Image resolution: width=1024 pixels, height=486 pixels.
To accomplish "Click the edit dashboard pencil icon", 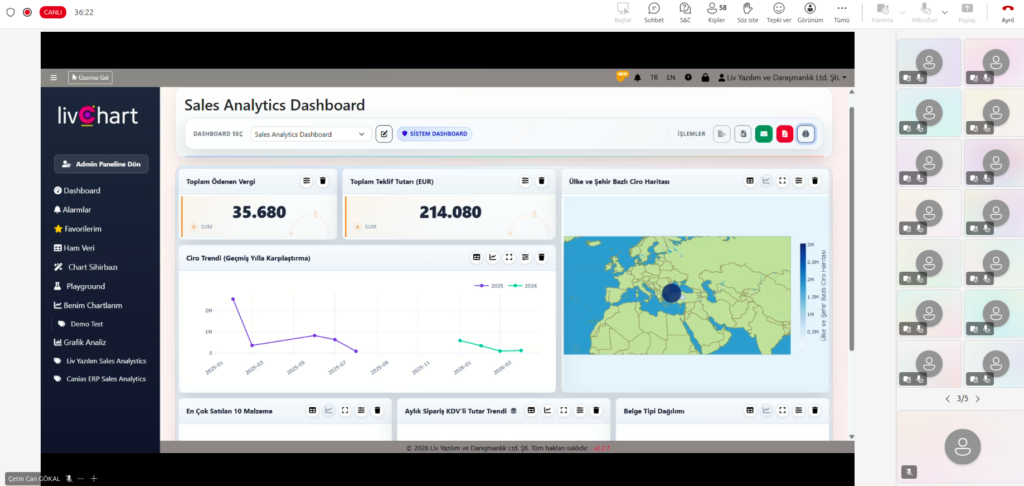I will (384, 134).
